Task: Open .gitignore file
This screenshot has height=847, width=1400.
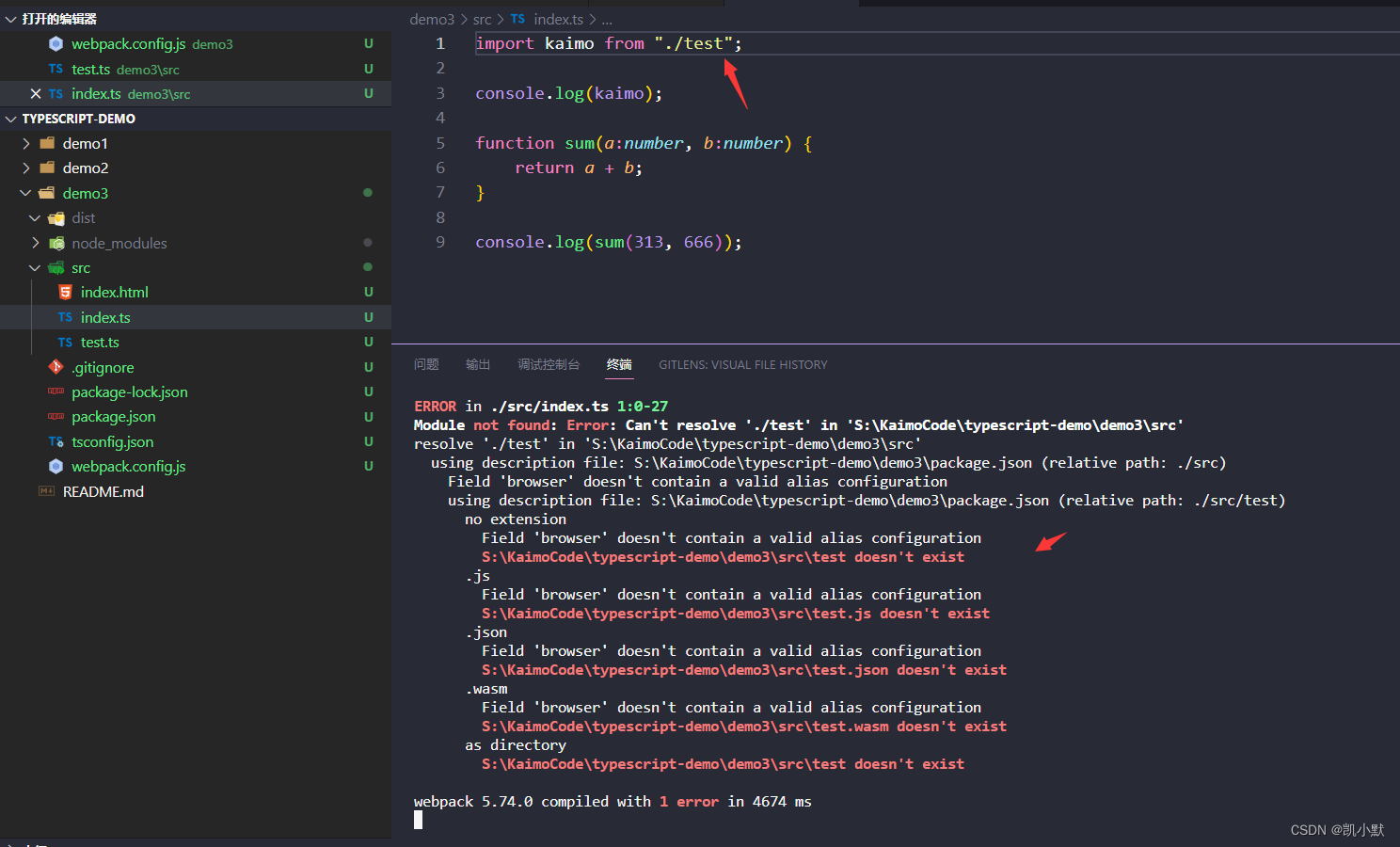Action: [x=103, y=367]
